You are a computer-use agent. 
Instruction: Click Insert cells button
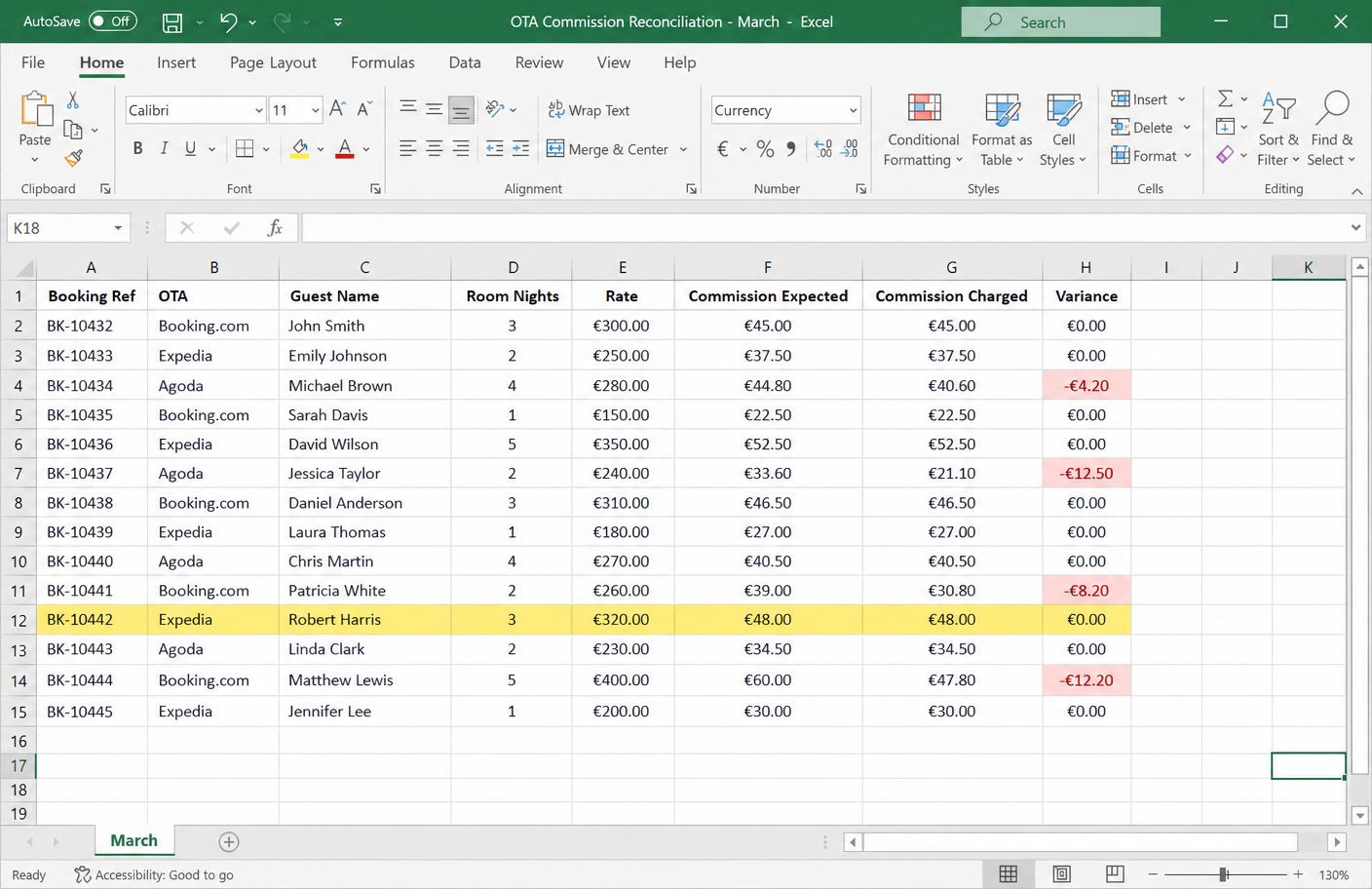coord(1140,99)
